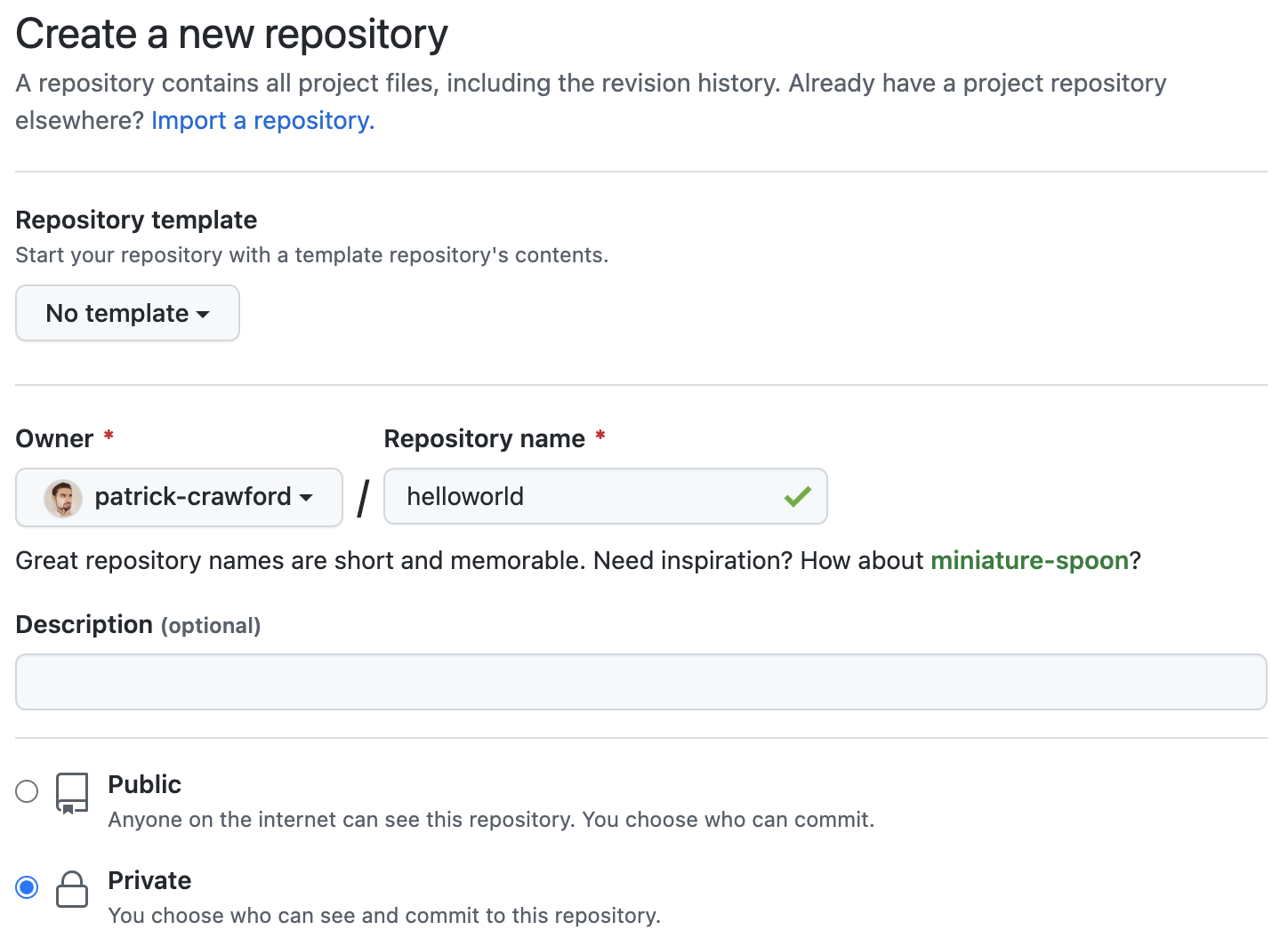Viewport: 1288px width, 946px height.
Task: Click the Create a new repository heading
Action: (x=230, y=34)
